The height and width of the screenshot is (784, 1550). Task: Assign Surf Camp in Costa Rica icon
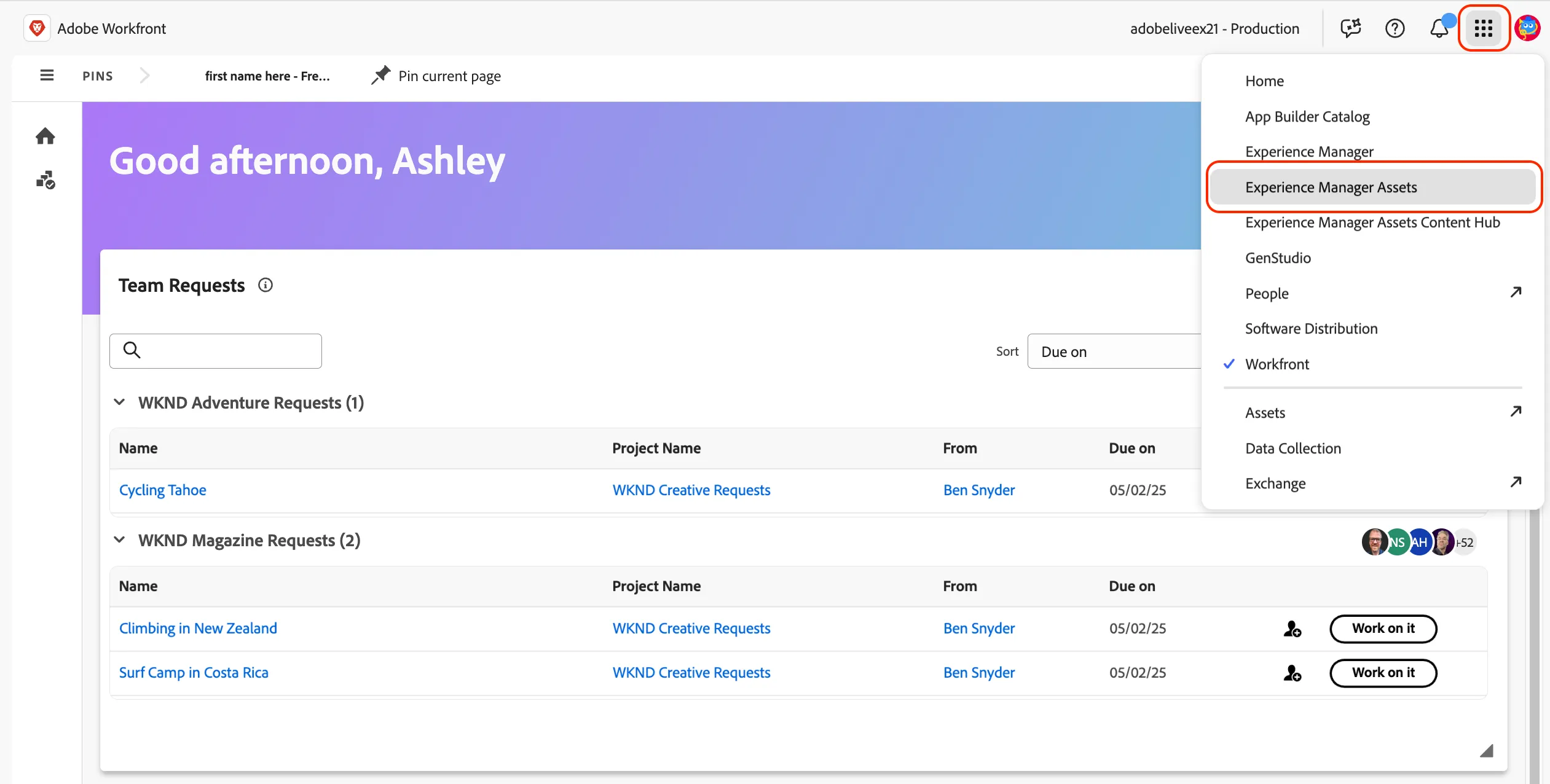click(x=1292, y=673)
